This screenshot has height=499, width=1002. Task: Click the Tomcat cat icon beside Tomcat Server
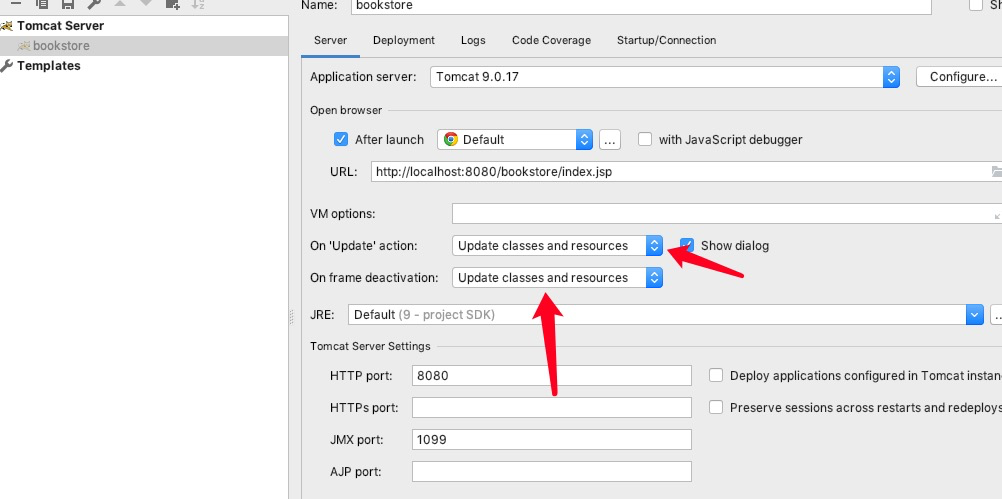[x=6, y=26]
